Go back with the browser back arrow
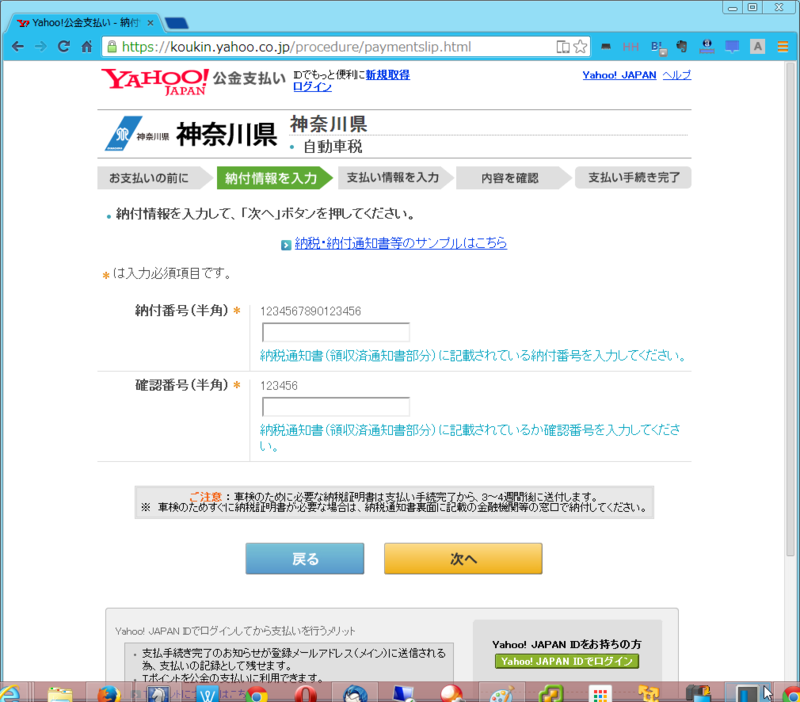Image resolution: width=800 pixels, height=702 pixels. (x=18, y=47)
